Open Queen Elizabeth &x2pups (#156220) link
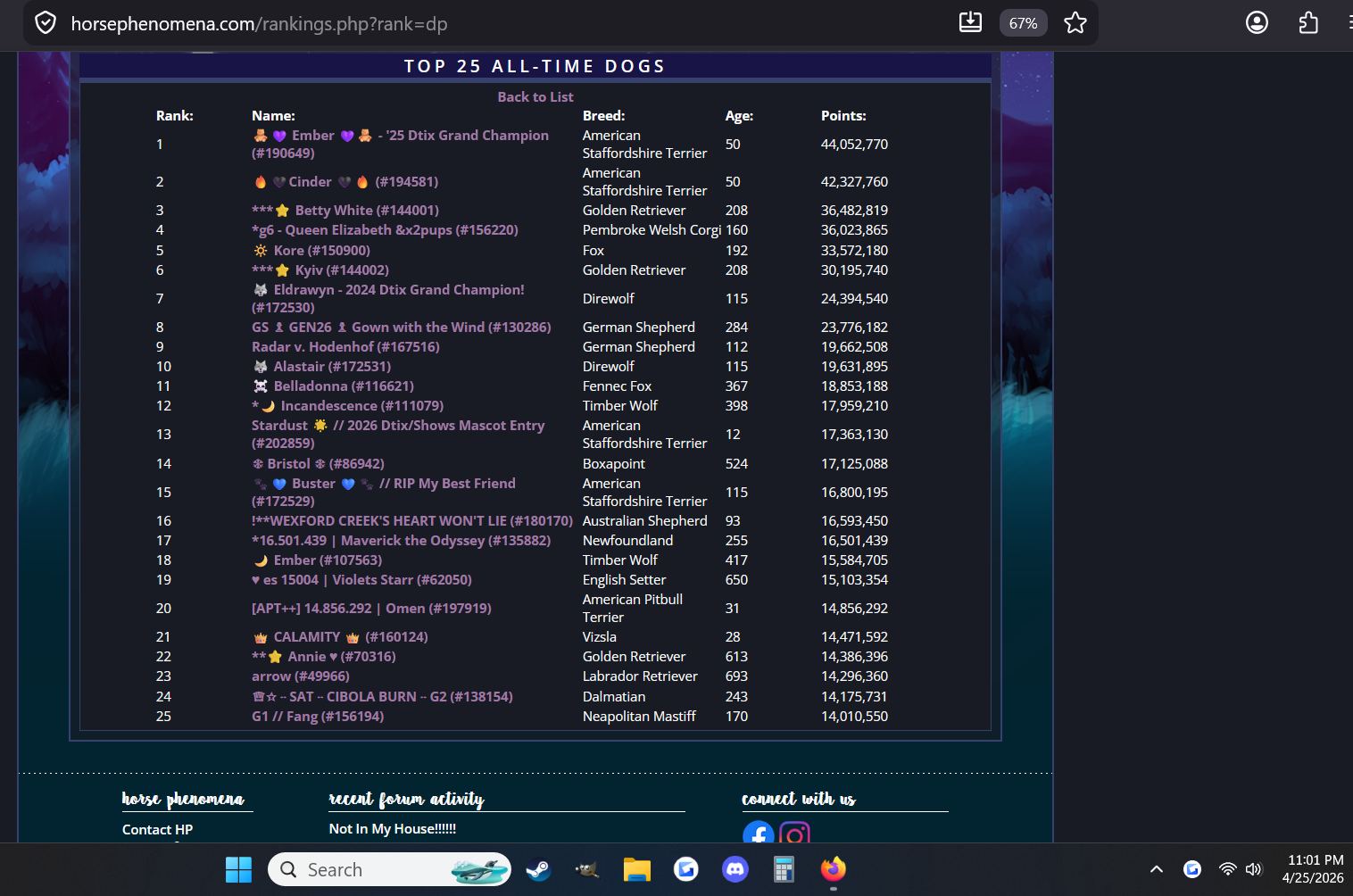 pyautogui.click(x=385, y=230)
